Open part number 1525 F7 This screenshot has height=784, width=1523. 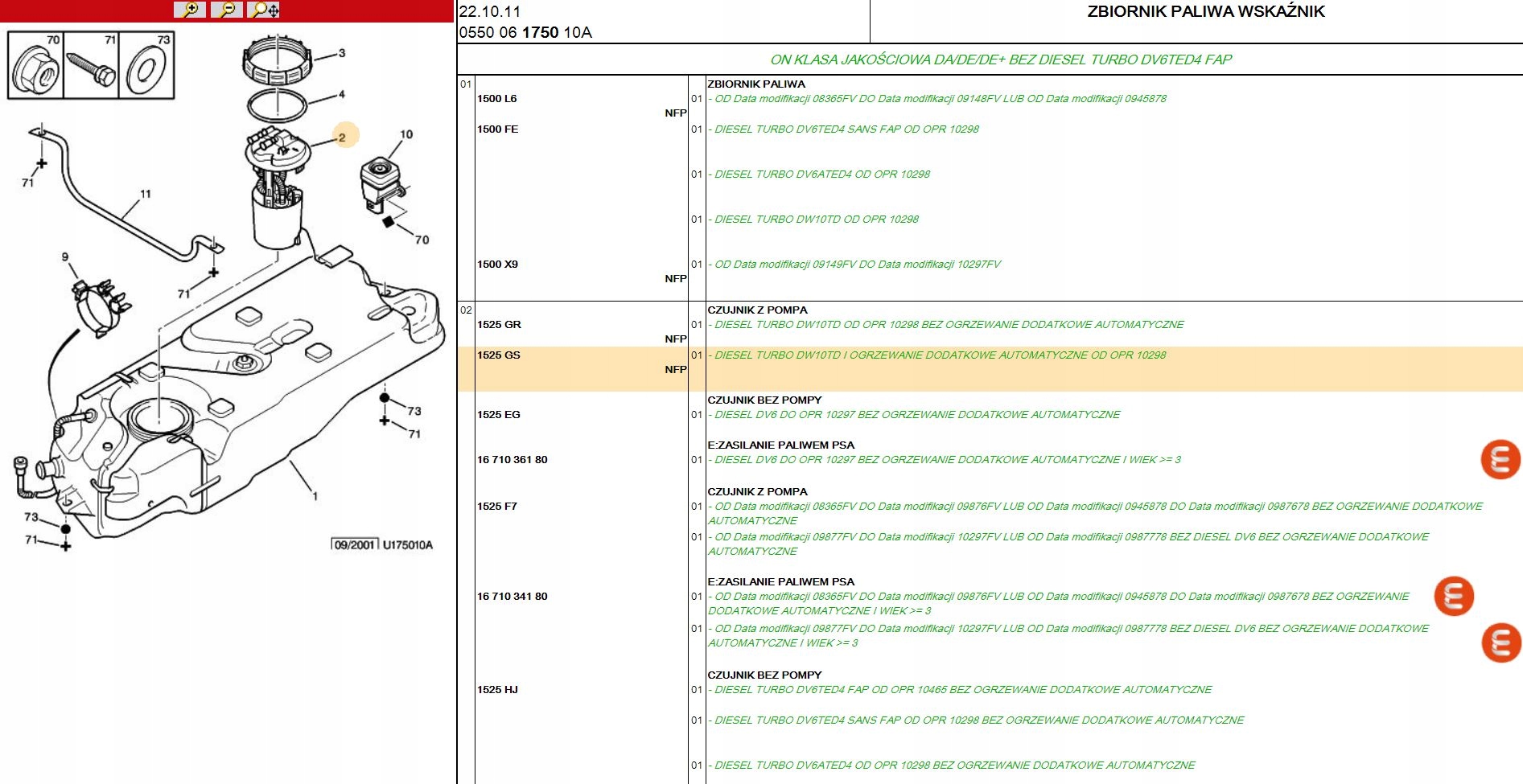click(497, 507)
